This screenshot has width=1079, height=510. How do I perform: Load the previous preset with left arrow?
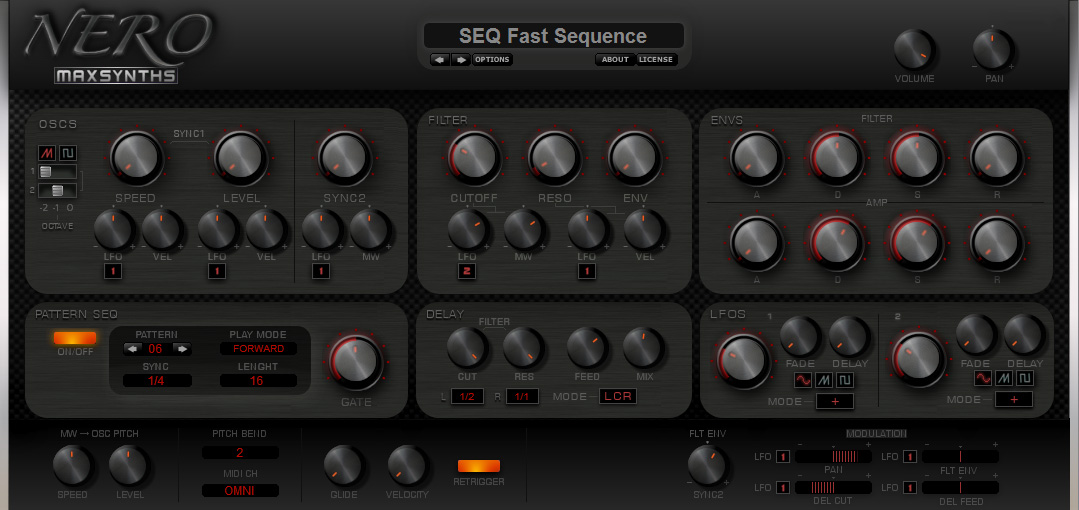(x=440, y=60)
